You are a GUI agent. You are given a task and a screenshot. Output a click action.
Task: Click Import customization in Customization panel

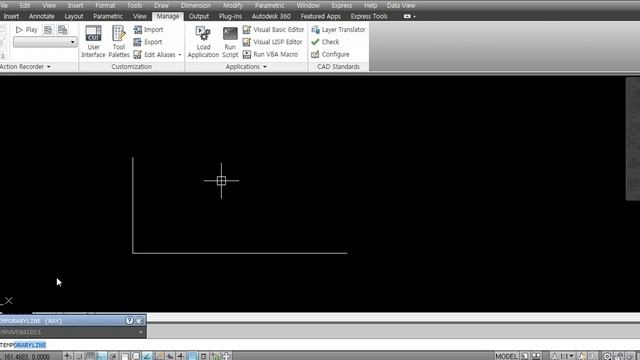pyautogui.click(x=149, y=30)
